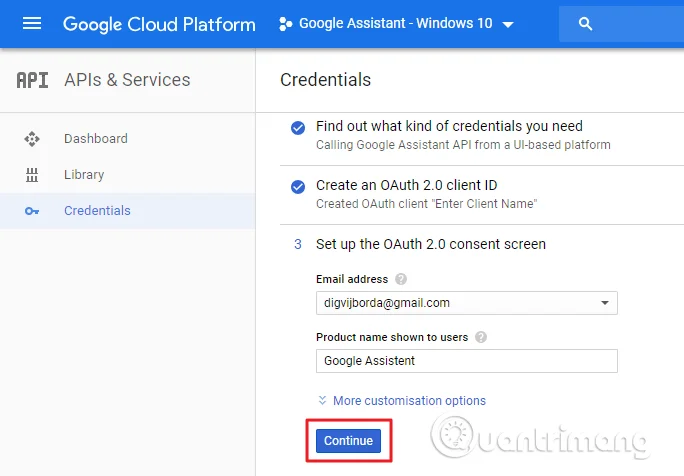The image size is (684, 476).
Task: Open the Email address dropdown
Action: point(467,303)
